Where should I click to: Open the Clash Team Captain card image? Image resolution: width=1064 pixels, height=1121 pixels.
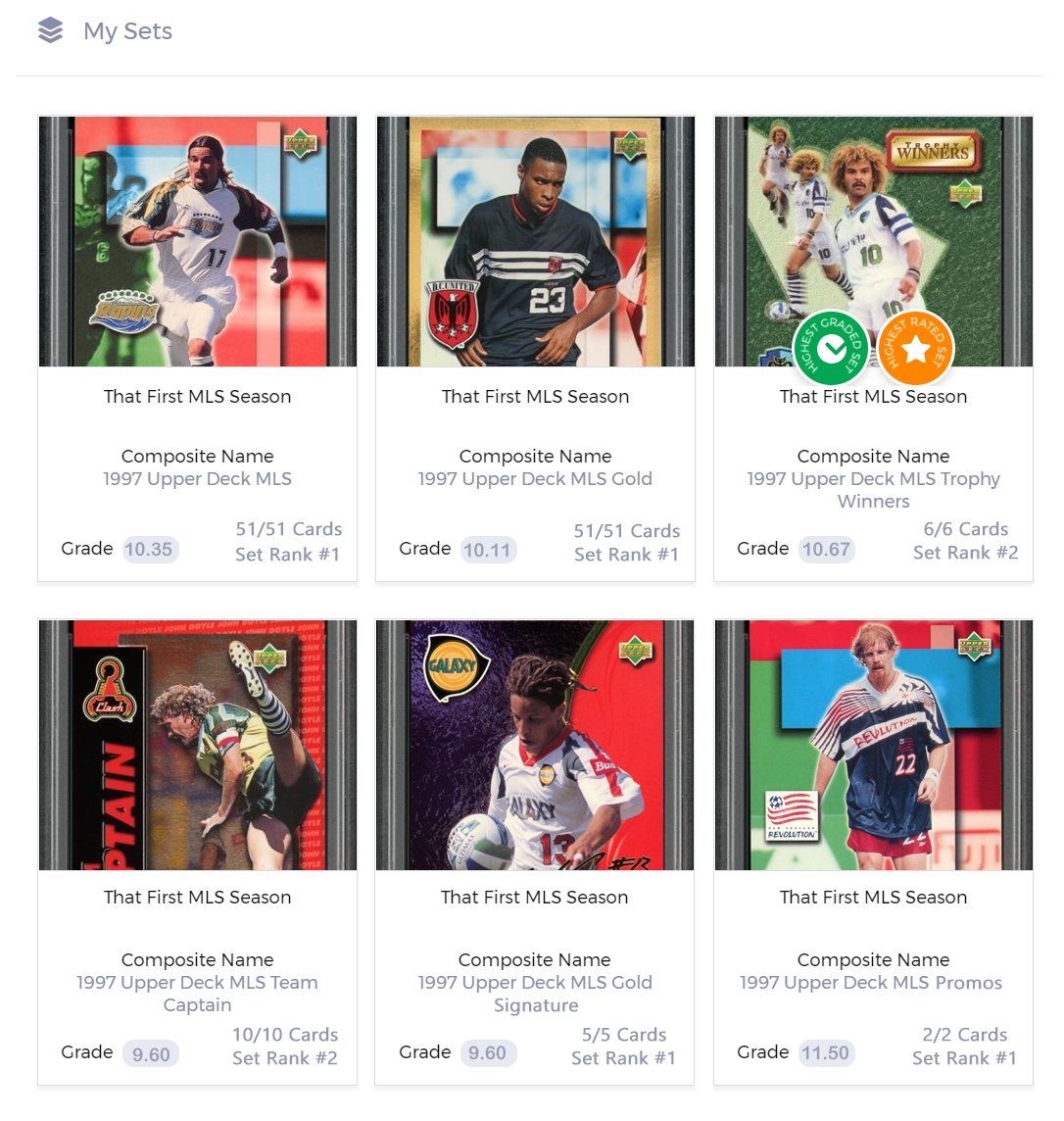[x=197, y=745]
